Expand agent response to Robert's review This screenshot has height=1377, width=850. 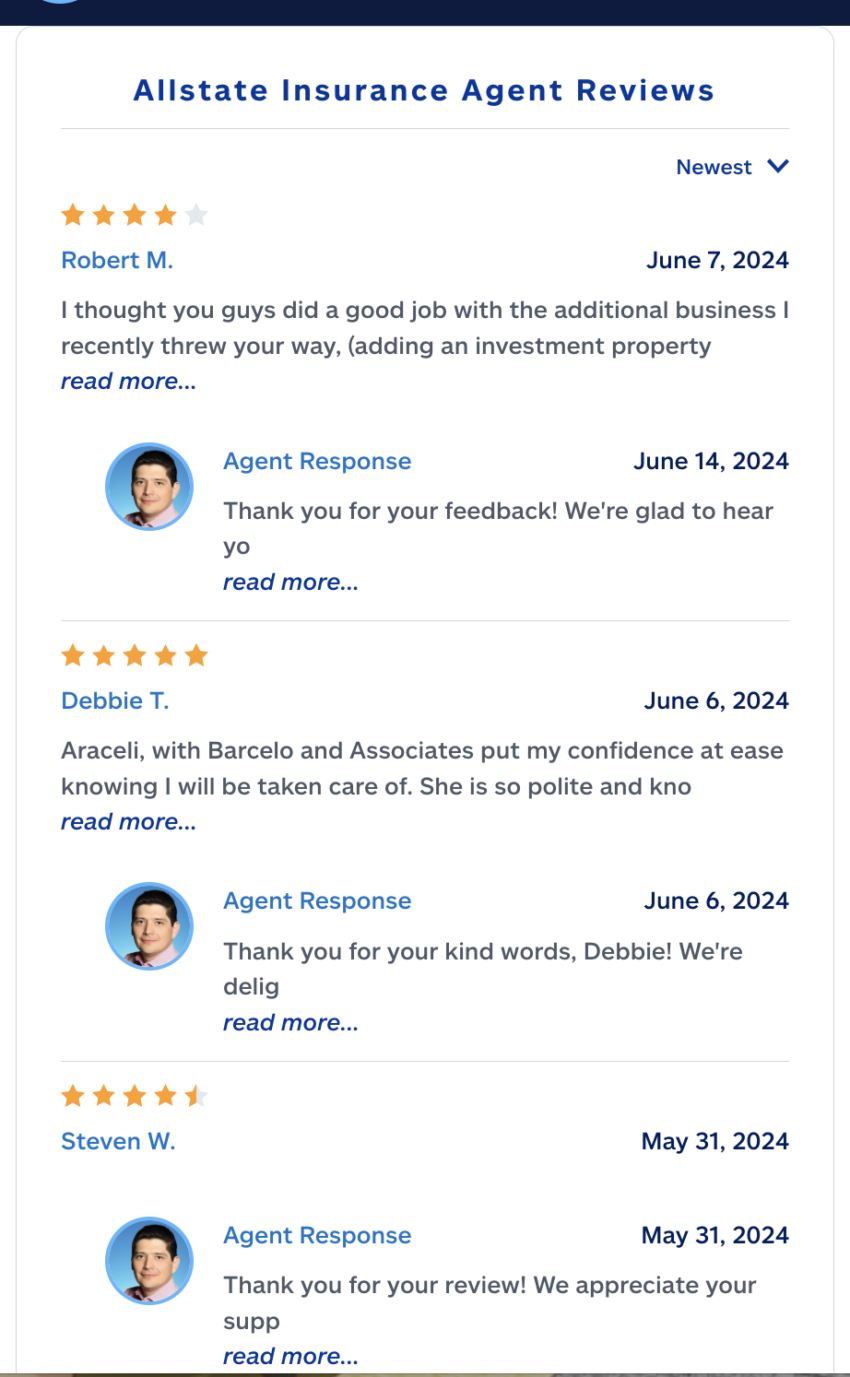click(x=290, y=582)
